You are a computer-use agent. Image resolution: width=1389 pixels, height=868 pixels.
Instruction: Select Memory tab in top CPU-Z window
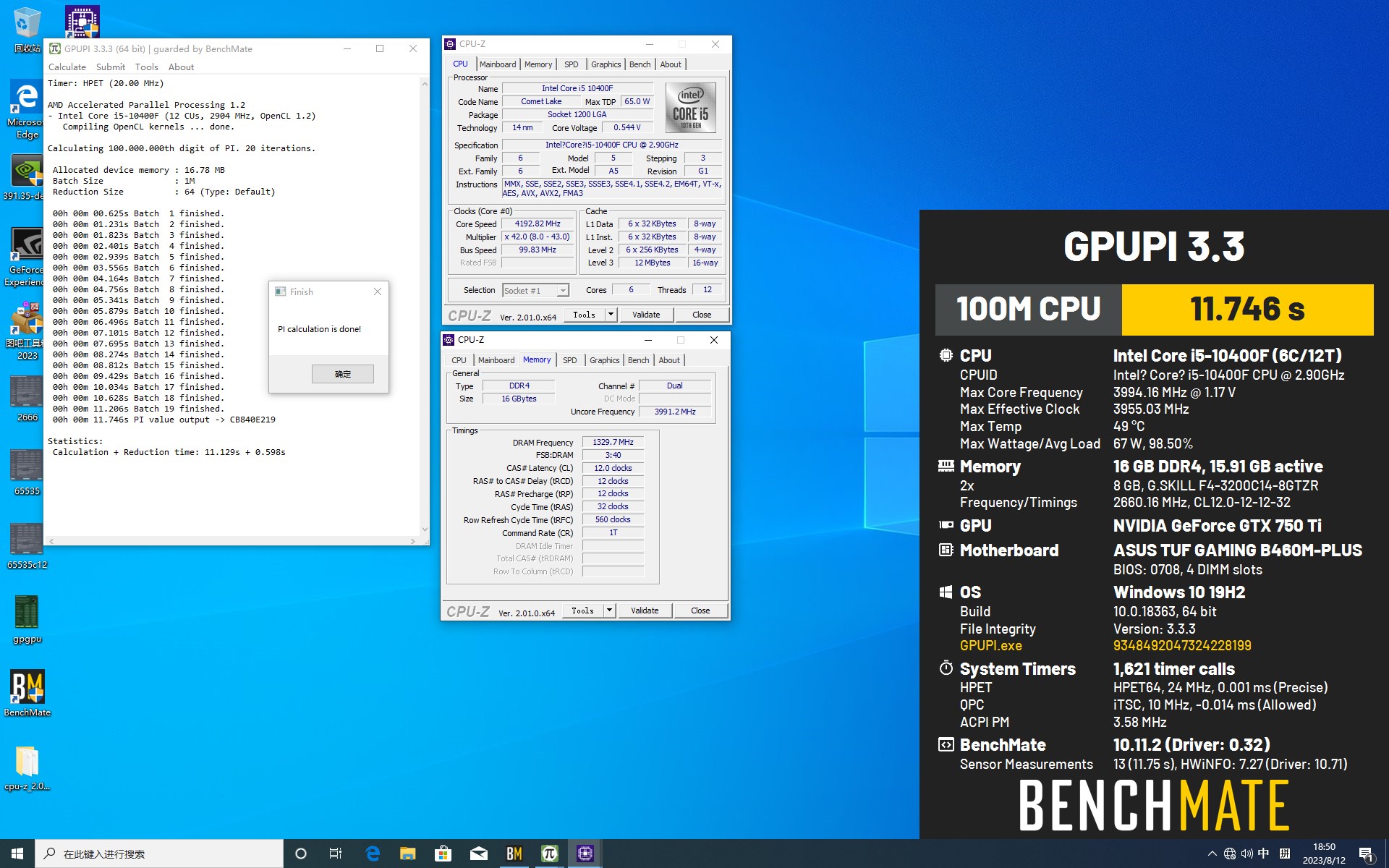(x=538, y=64)
